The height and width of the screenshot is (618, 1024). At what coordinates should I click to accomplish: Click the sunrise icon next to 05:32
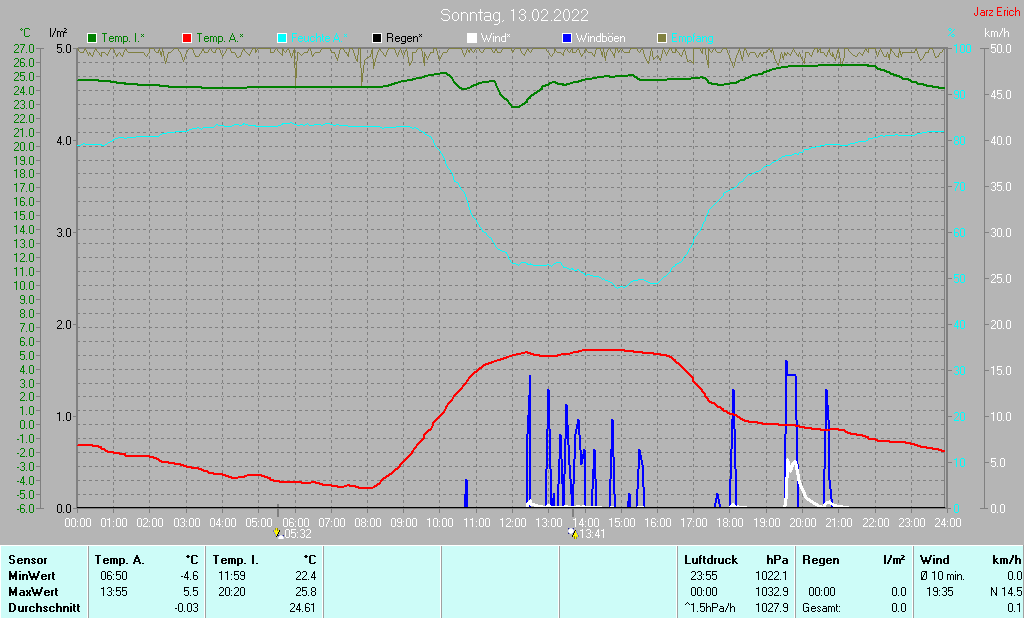point(278,533)
